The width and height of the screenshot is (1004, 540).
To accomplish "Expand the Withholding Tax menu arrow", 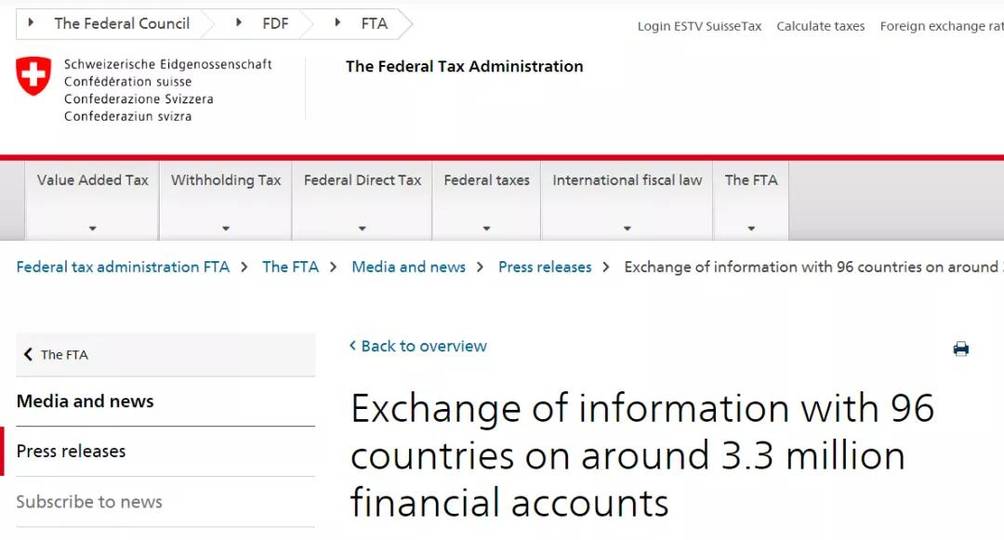I will click(225, 229).
